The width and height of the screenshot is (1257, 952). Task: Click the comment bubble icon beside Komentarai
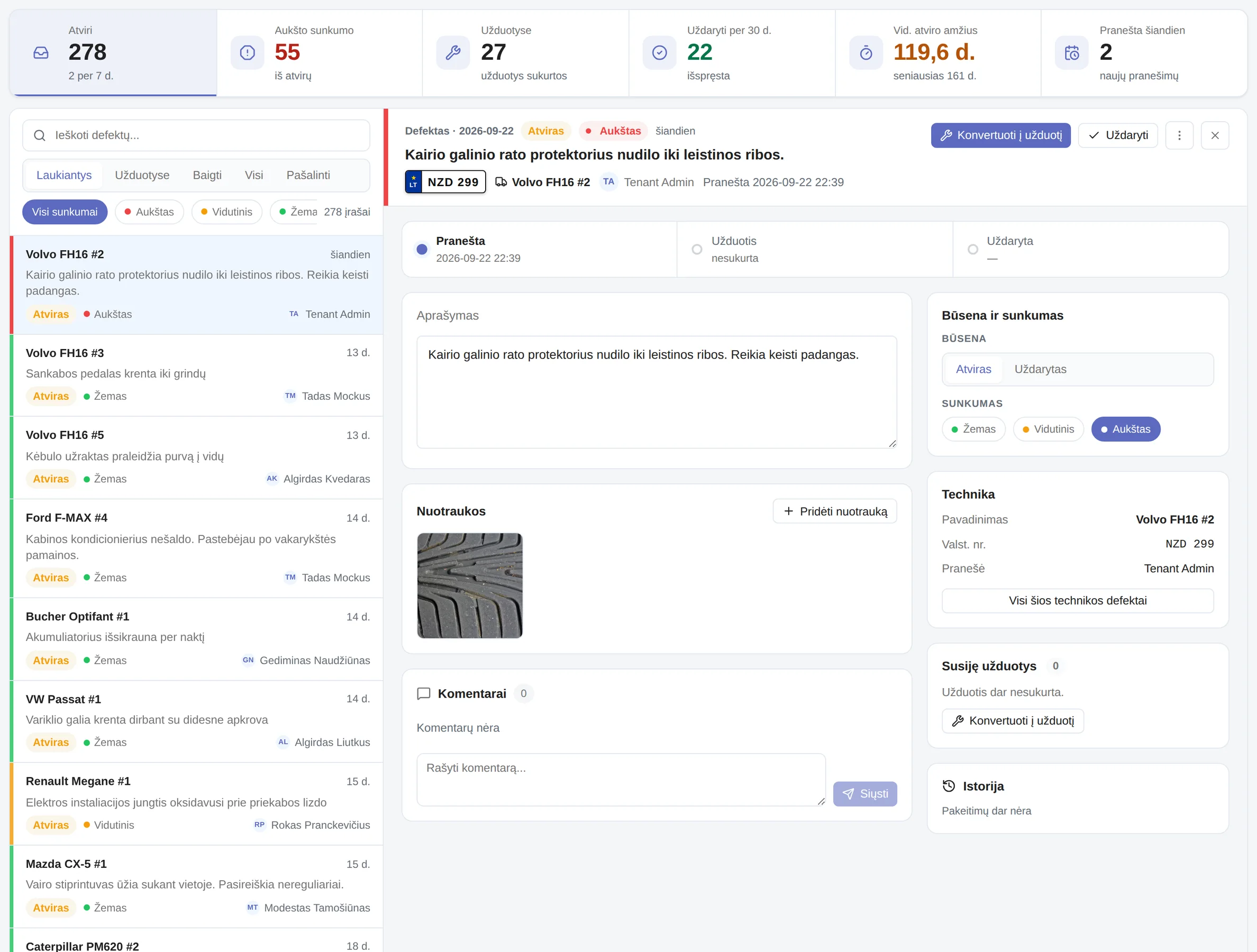[x=423, y=693]
